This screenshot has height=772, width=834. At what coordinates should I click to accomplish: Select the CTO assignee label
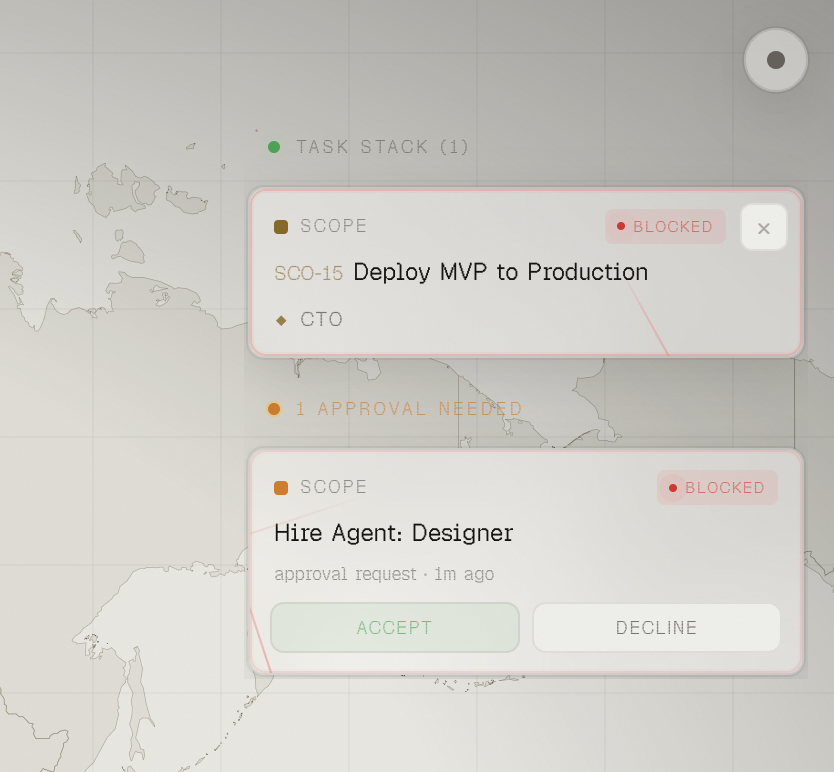321,320
